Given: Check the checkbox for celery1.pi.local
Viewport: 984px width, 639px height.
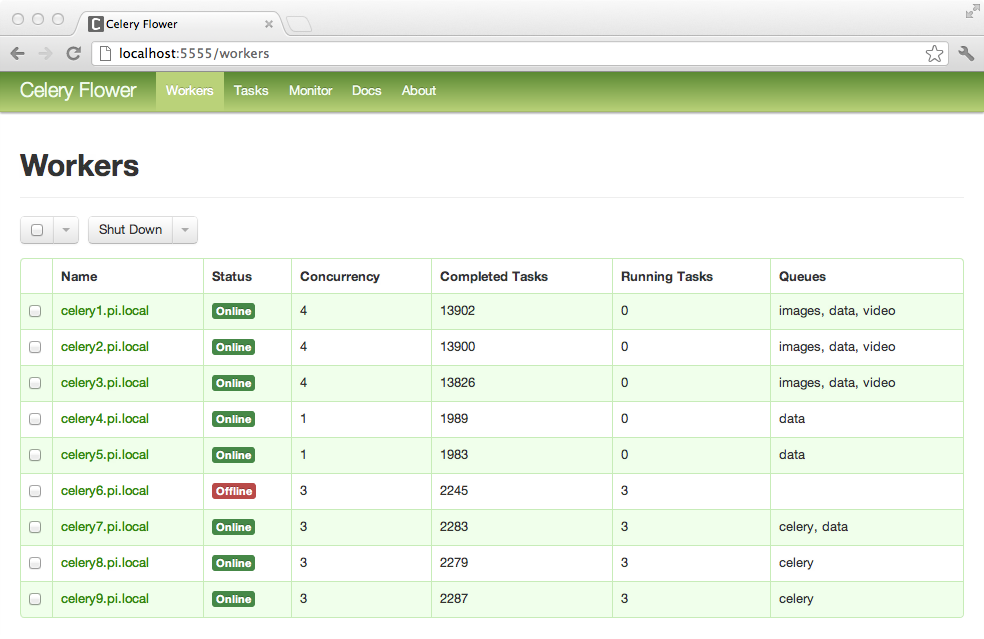Looking at the screenshot, I should click(x=35, y=311).
